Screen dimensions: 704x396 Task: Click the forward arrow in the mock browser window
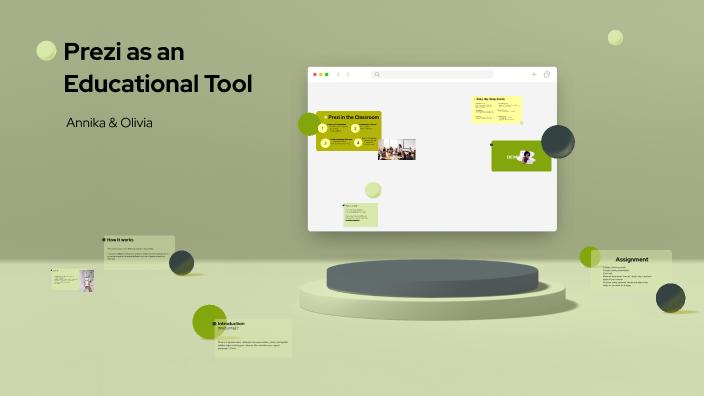348,75
